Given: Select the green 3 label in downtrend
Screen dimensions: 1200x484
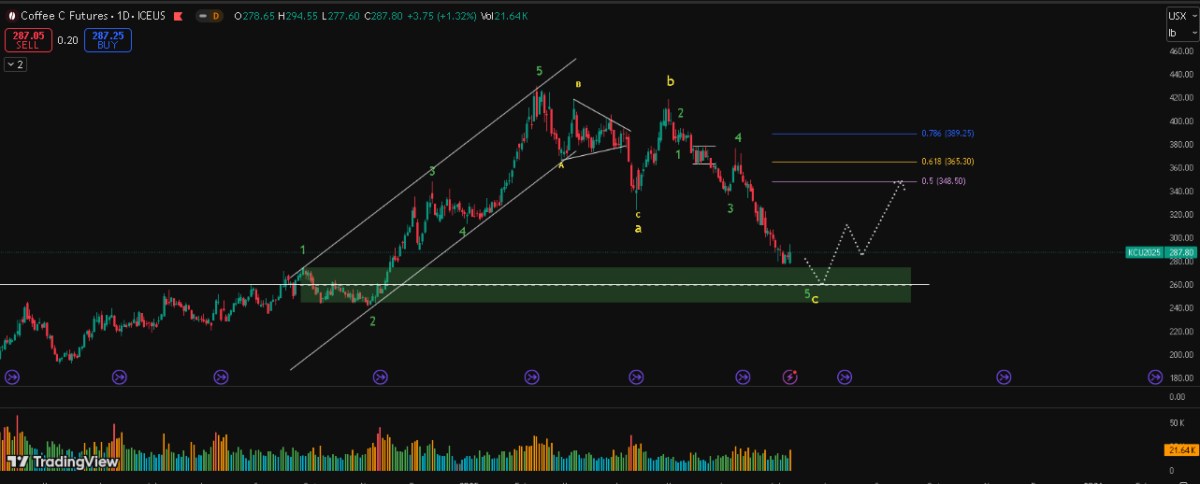Looking at the screenshot, I should pyautogui.click(x=730, y=208).
